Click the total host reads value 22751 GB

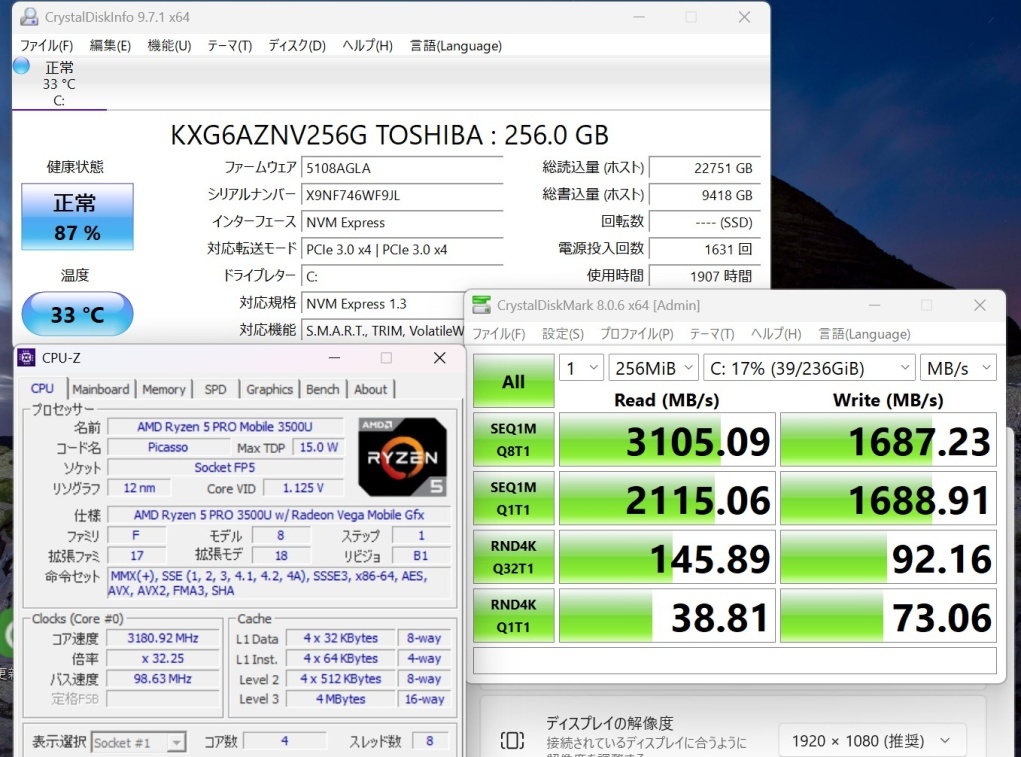[x=705, y=168]
